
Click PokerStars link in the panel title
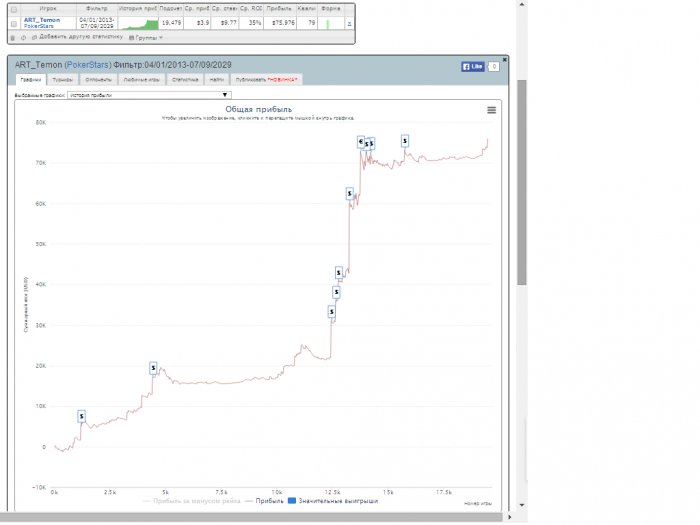point(88,65)
